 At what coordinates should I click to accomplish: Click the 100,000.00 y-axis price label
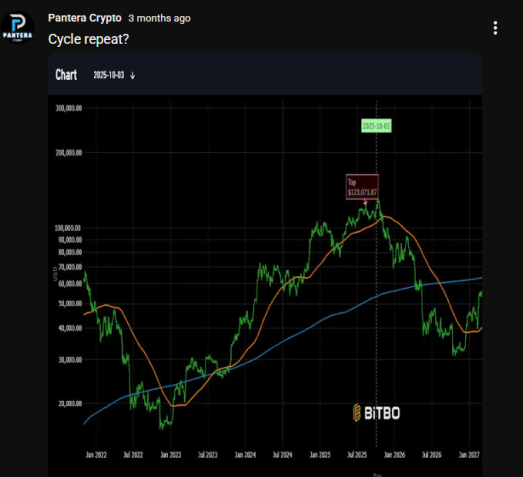point(68,228)
